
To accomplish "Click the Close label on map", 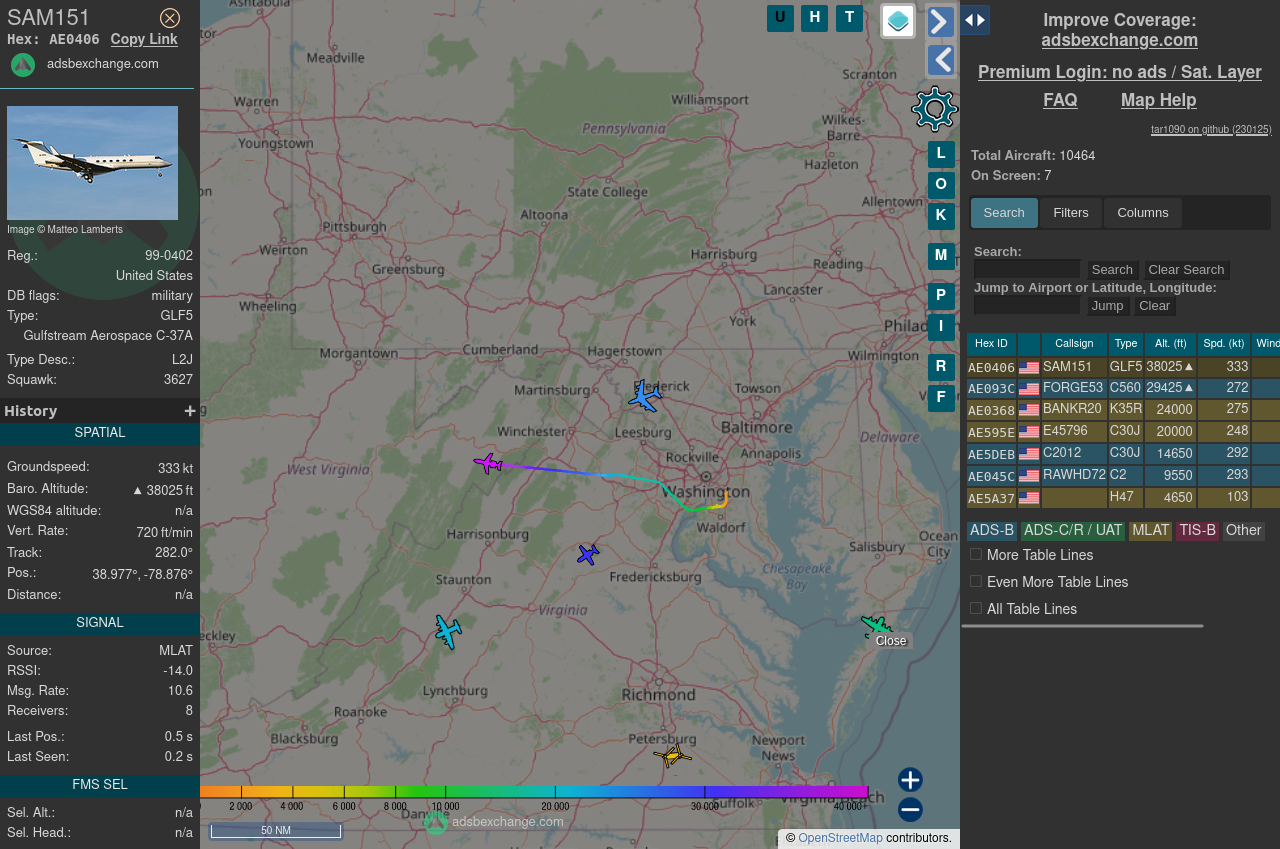I will (891, 641).
